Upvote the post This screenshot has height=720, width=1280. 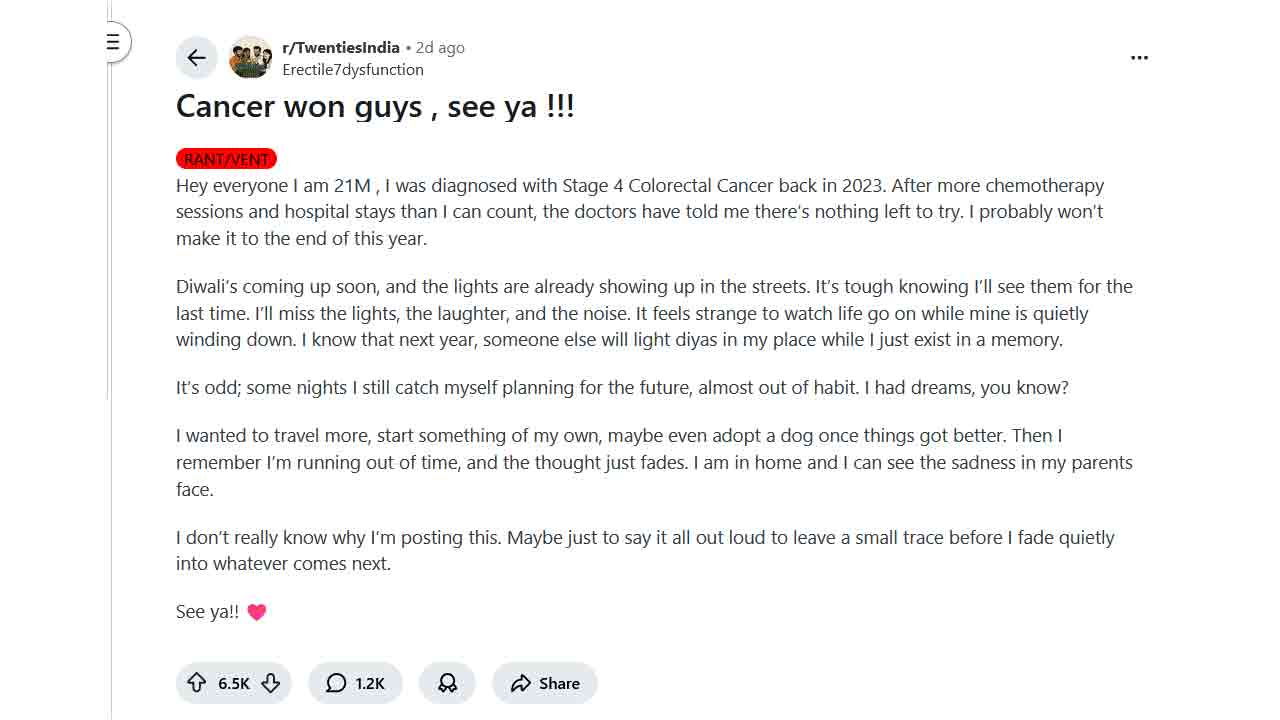[196, 683]
